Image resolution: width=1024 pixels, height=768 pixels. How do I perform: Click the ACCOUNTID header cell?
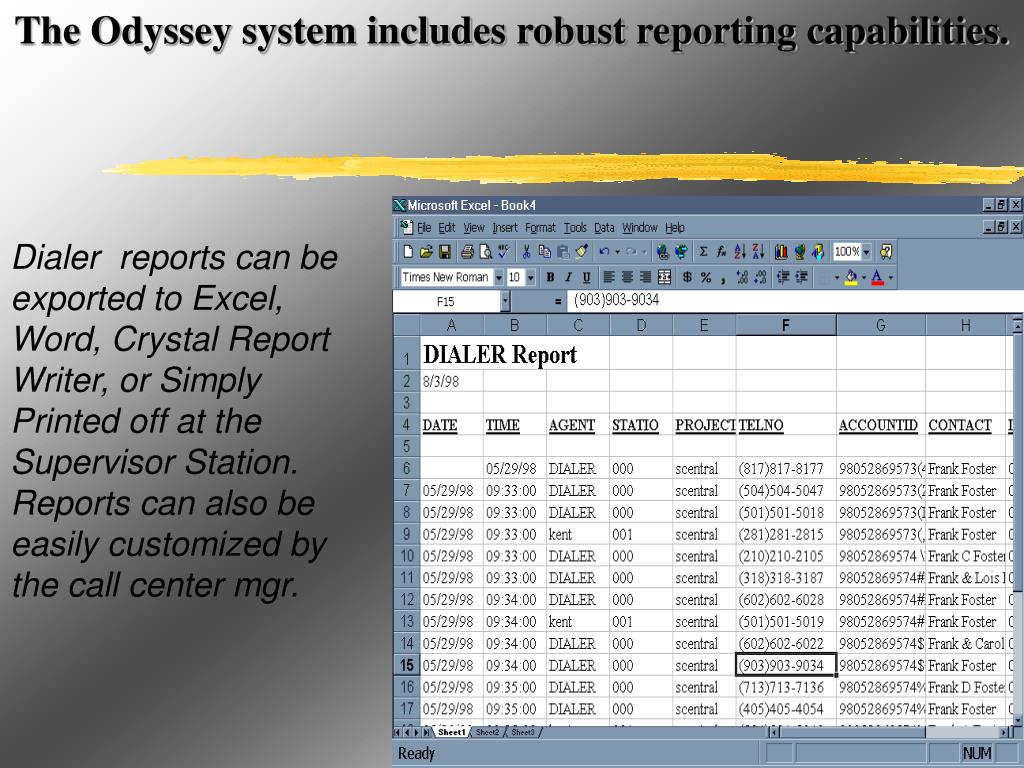pos(880,425)
